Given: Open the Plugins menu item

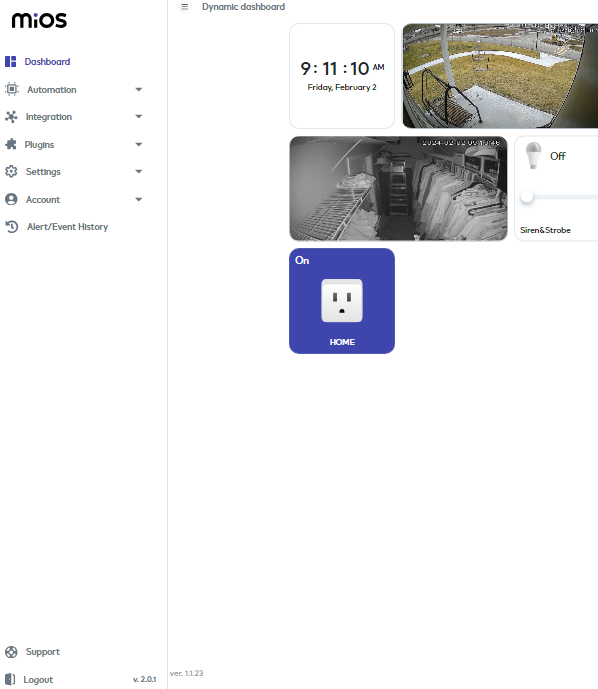Looking at the screenshot, I should [x=39, y=145].
